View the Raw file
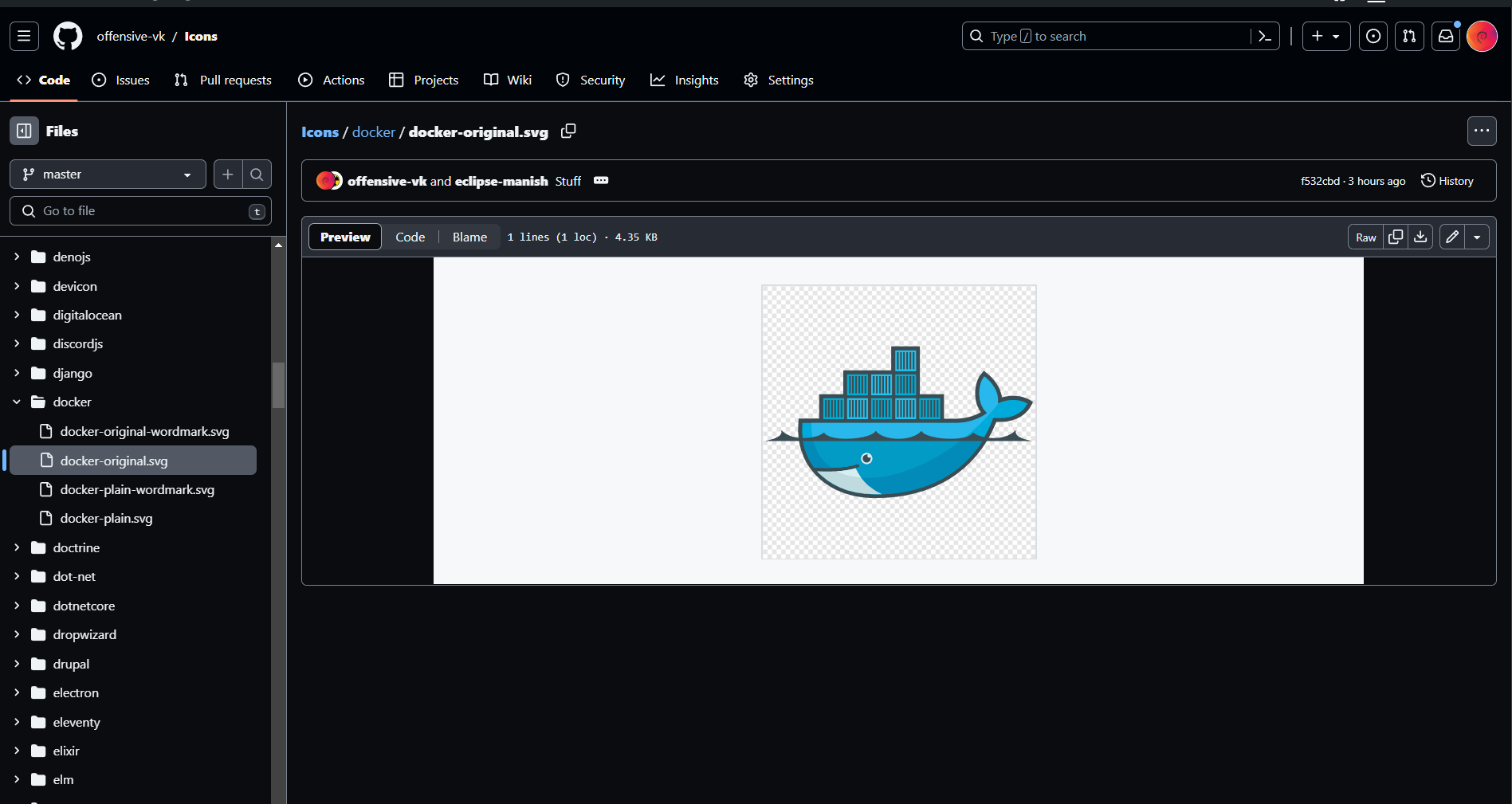This screenshot has height=804, width=1512. pyautogui.click(x=1366, y=237)
